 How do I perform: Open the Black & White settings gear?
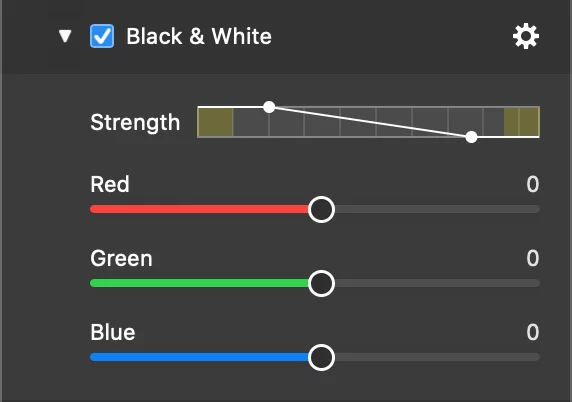(526, 36)
